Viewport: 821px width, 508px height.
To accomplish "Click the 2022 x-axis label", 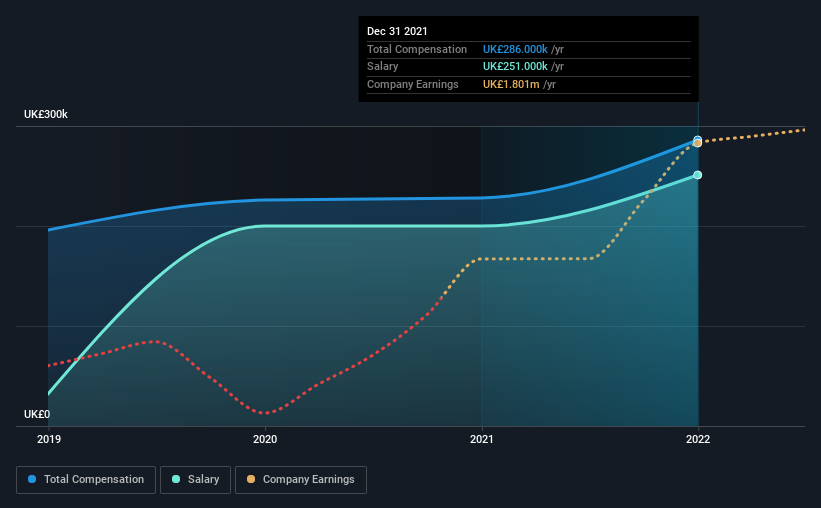I will [x=698, y=439].
